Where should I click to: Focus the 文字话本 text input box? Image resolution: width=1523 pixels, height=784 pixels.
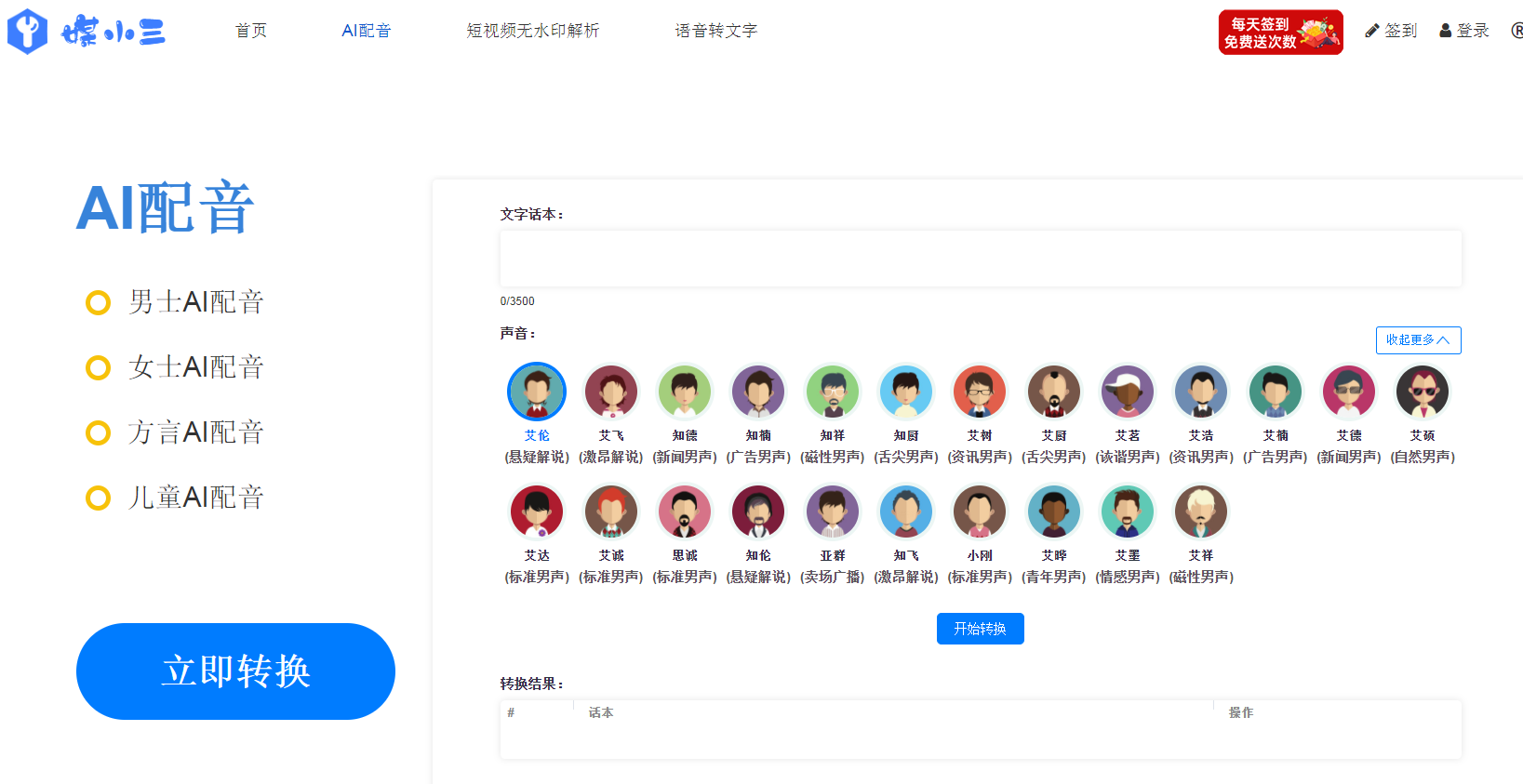[x=981, y=259]
